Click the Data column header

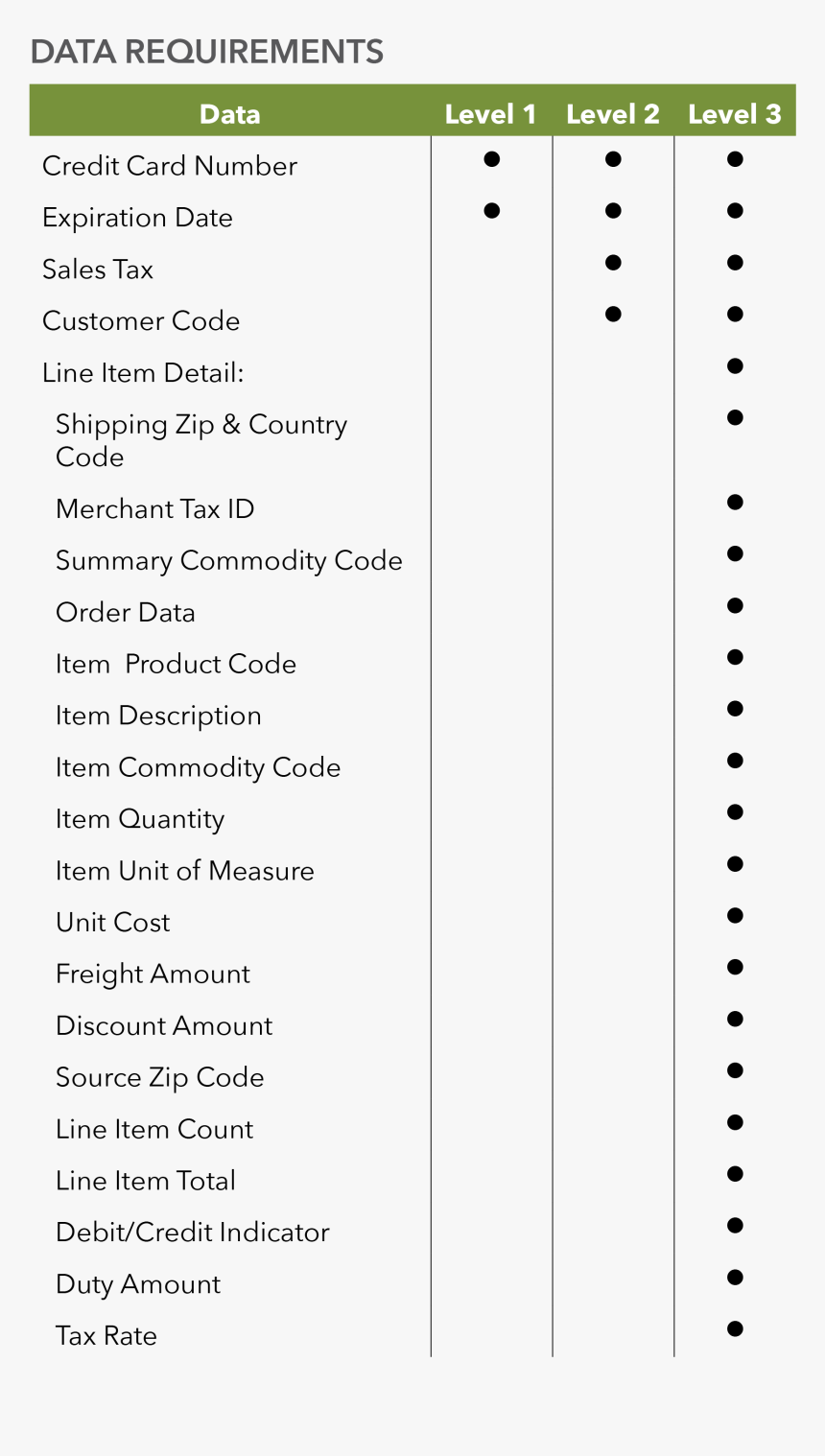click(230, 114)
